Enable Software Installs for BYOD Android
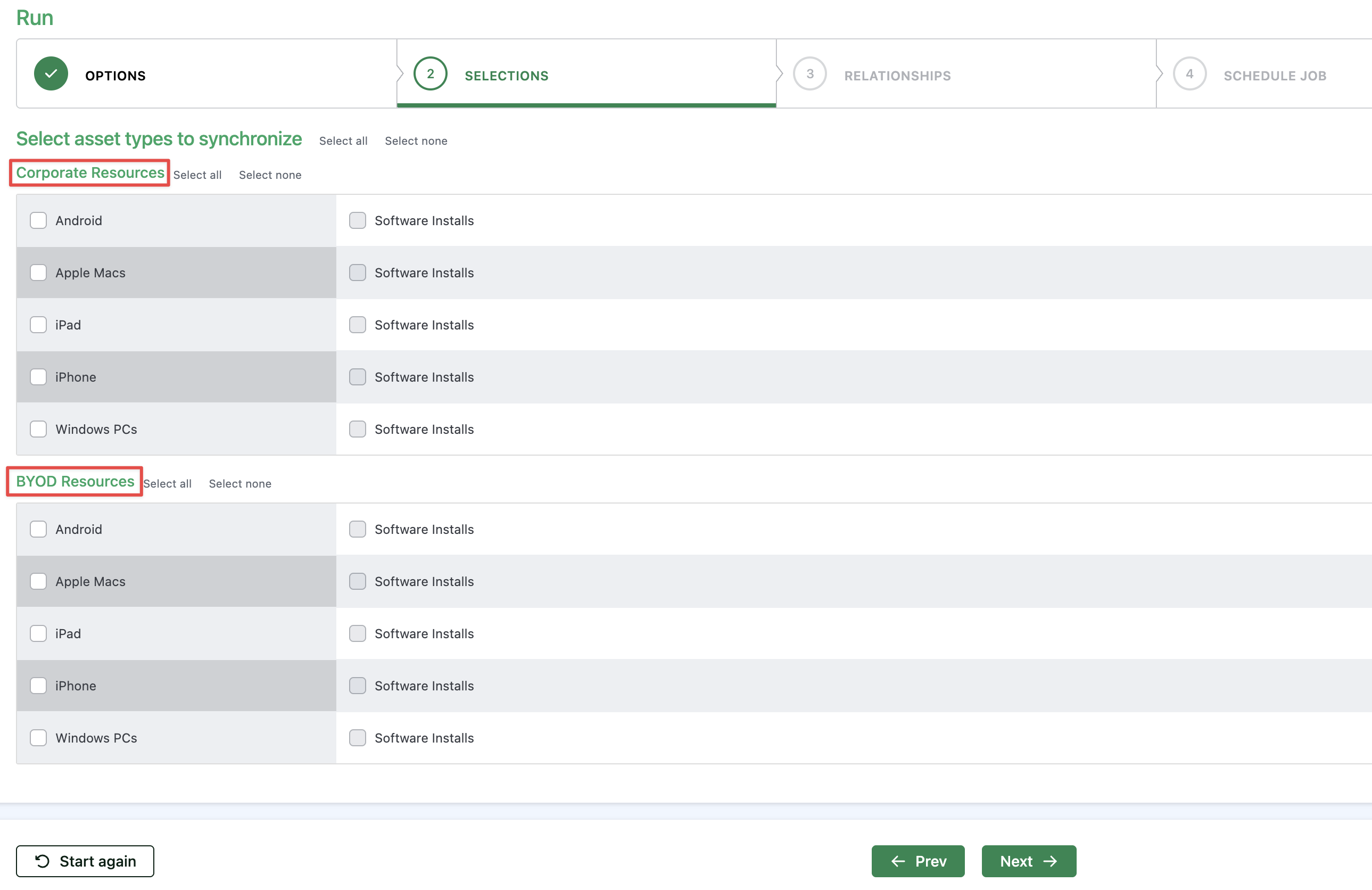This screenshot has width=1372, height=890. coord(358,529)
